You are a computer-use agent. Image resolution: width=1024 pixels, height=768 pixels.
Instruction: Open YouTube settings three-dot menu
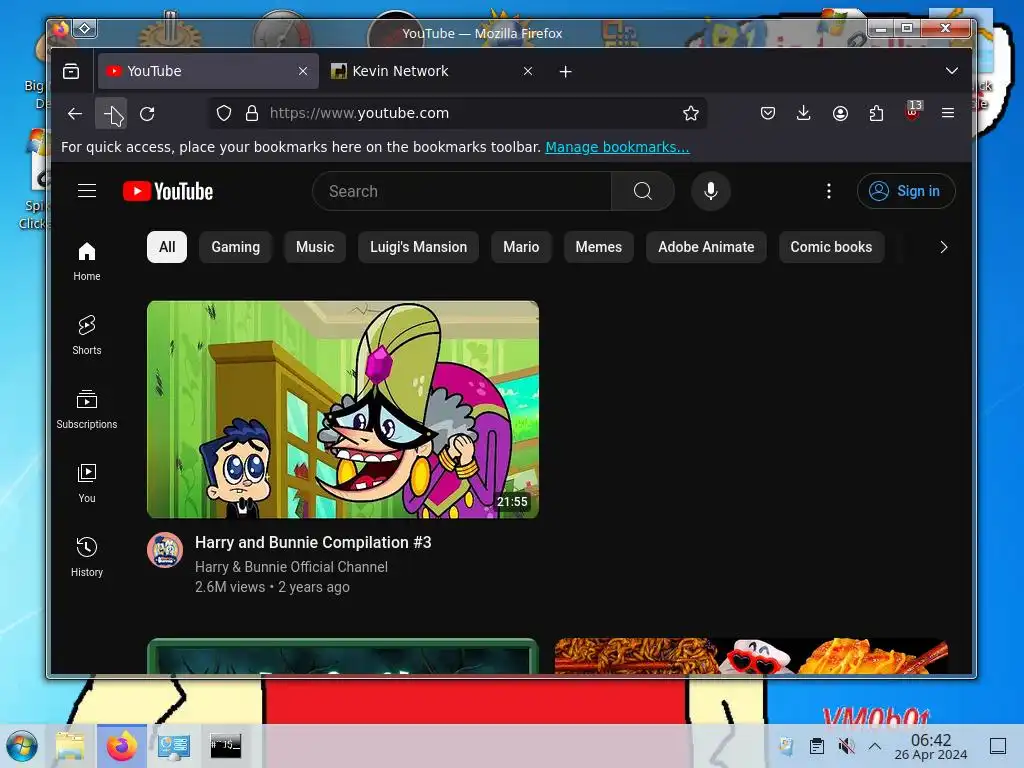pos(829,191)
